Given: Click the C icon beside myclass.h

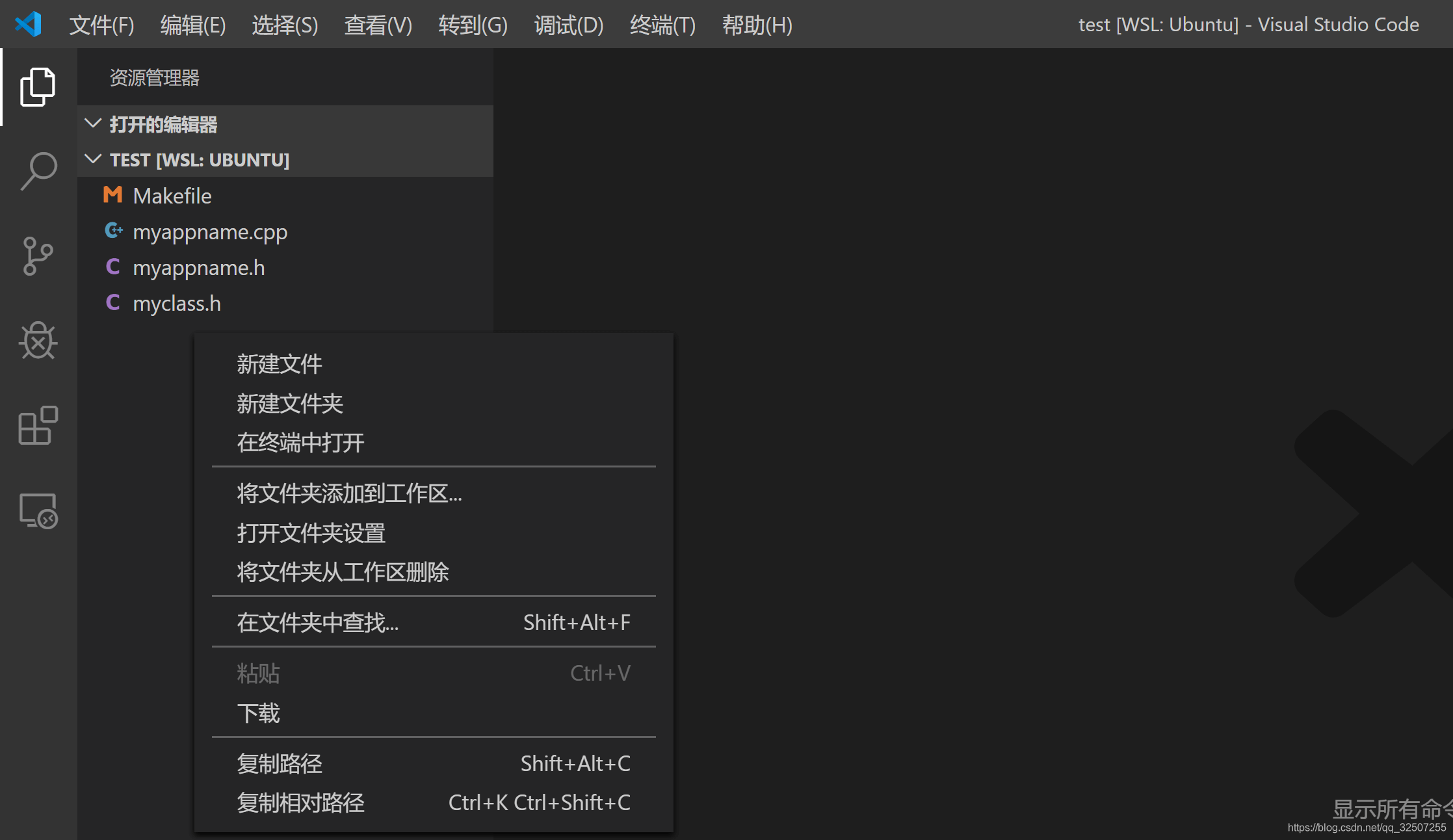Looking at the screenshot, I should (x=113, y=302).
